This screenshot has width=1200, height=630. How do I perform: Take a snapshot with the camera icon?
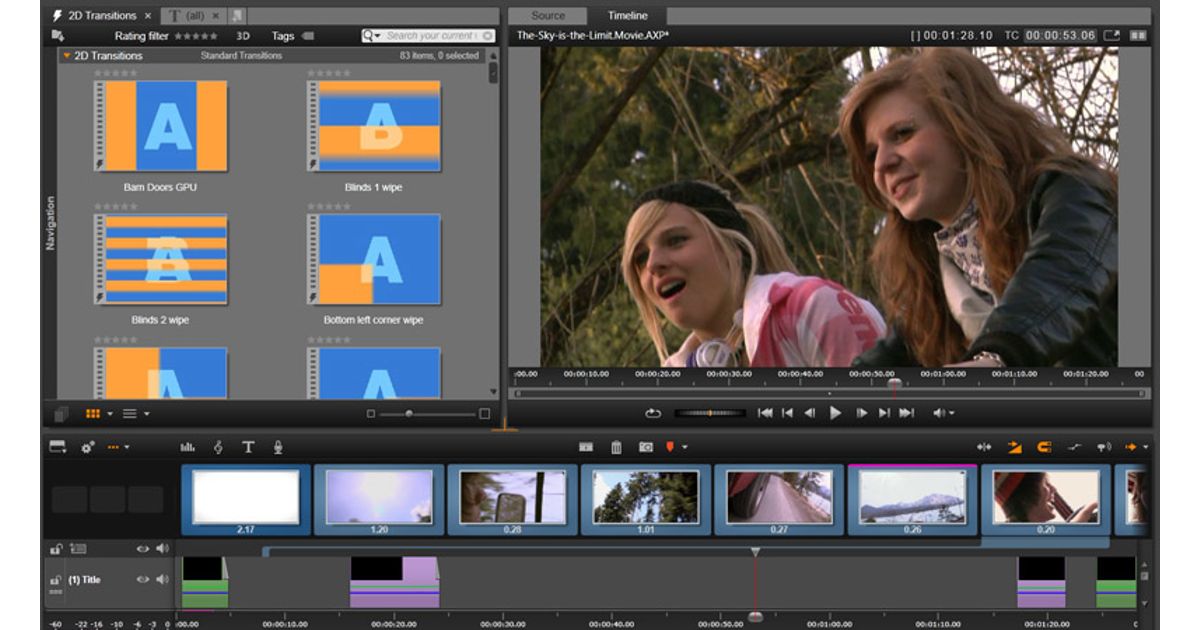coord(646,447)
